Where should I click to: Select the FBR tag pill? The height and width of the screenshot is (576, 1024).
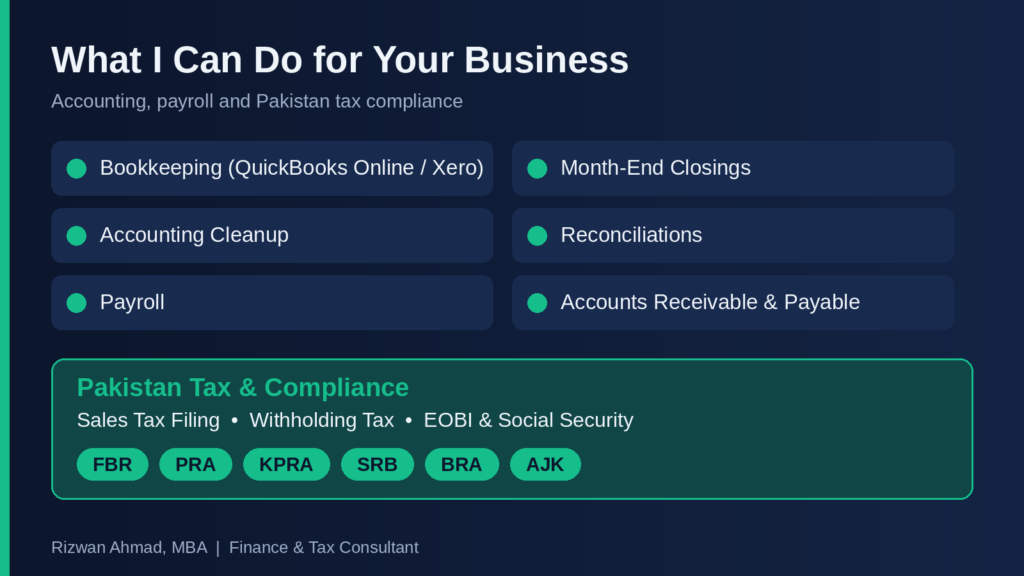(112, 464)
